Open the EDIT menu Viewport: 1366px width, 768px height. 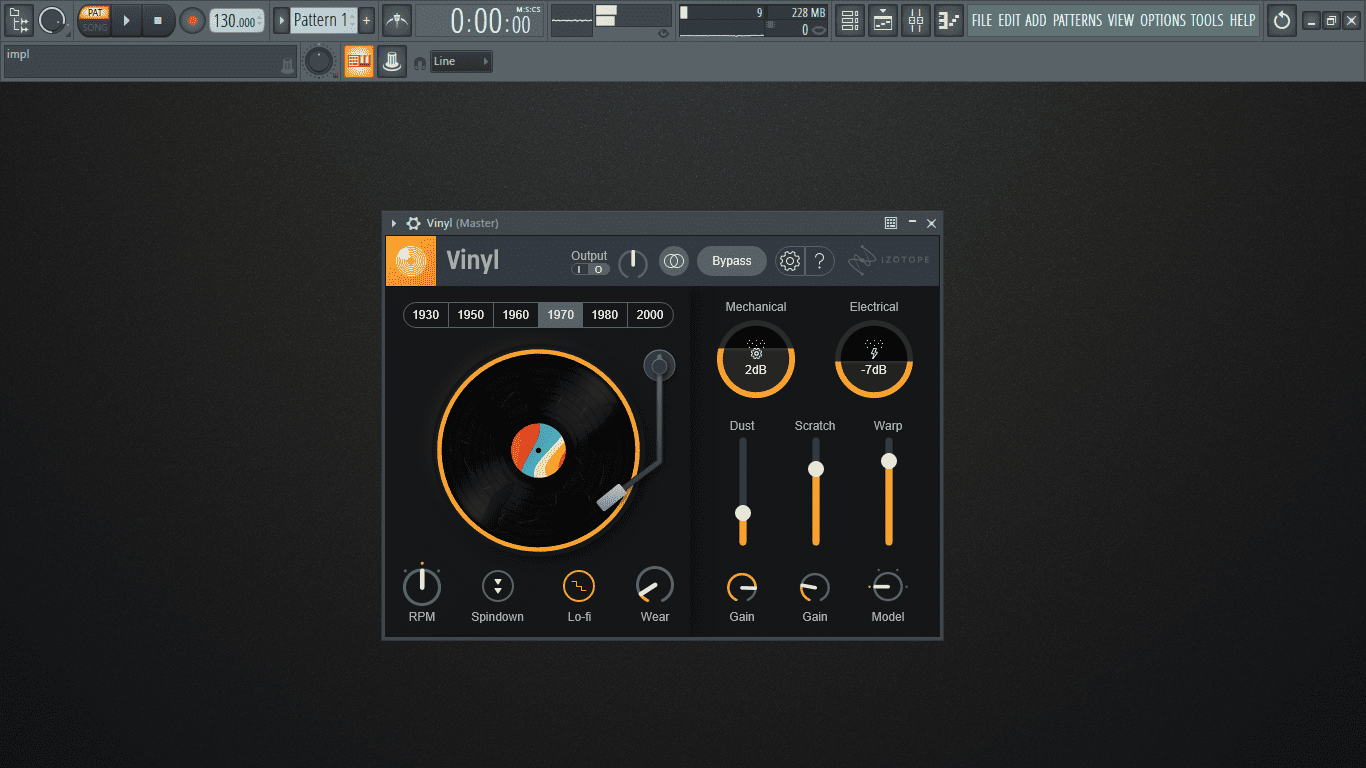[1009, 20]
